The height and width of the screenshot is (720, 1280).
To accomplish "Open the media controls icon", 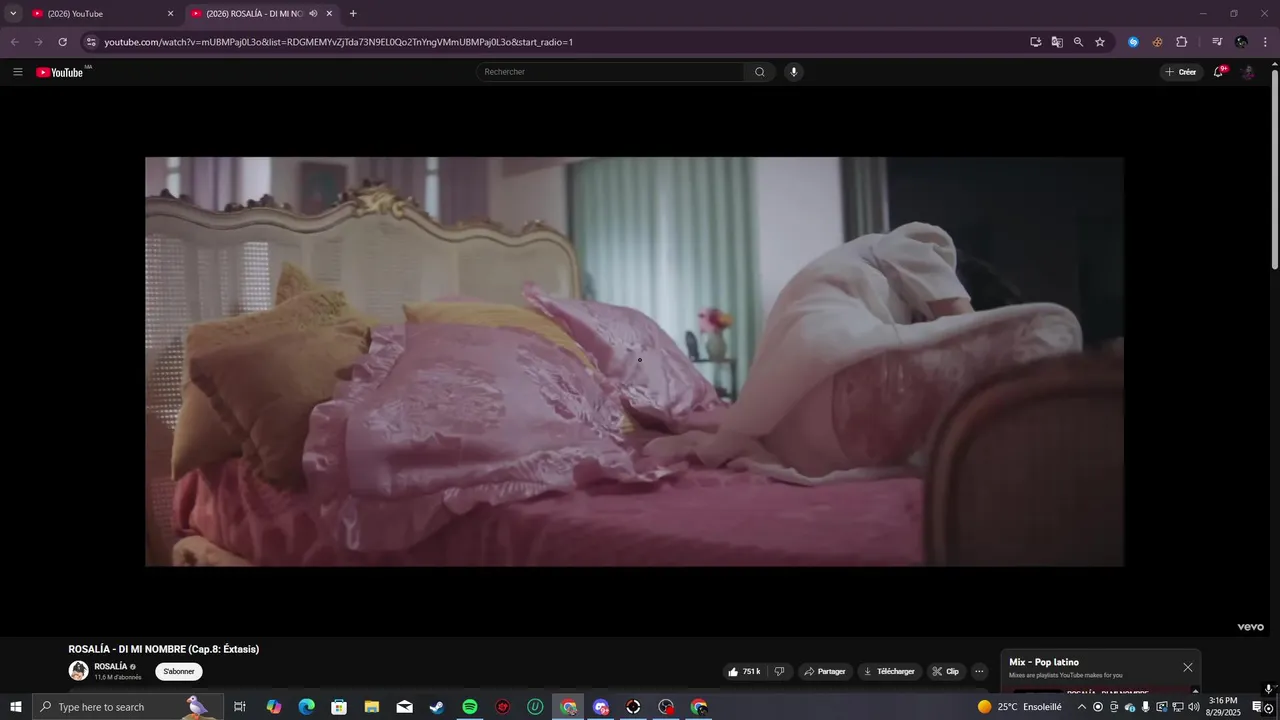I will click(1217, 42).
